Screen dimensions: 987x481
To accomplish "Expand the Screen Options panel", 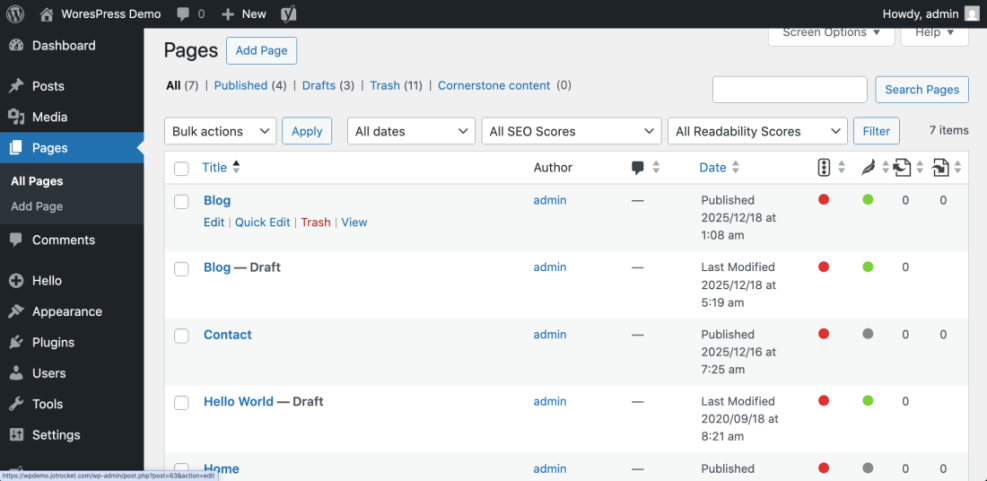I will (x=831, y=34).
